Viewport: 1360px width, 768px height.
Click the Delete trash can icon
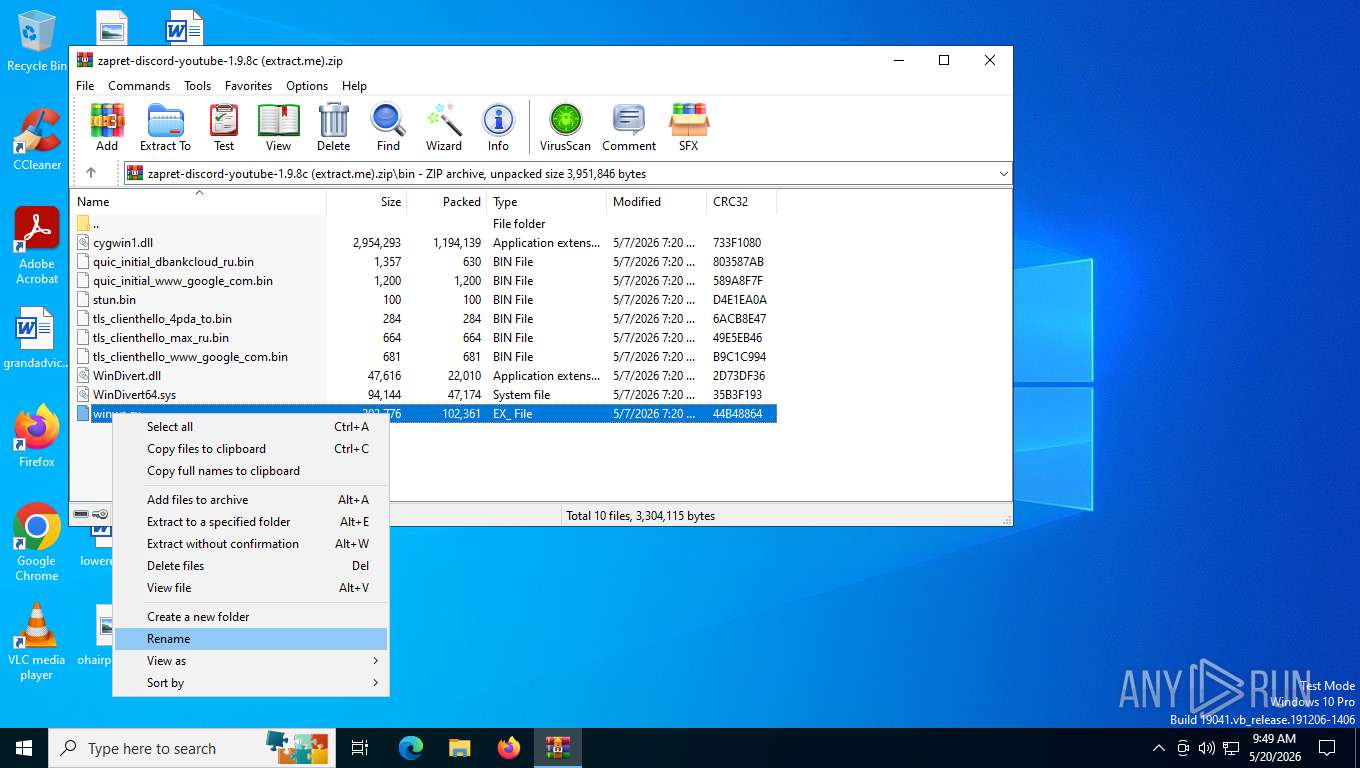tap(334, 127)
